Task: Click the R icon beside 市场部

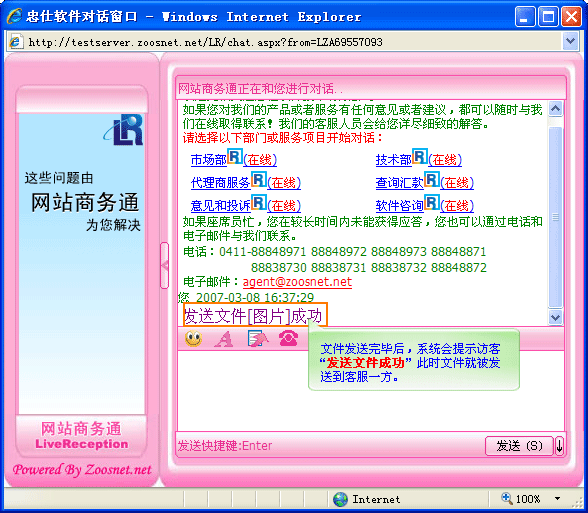Action: 235,157
